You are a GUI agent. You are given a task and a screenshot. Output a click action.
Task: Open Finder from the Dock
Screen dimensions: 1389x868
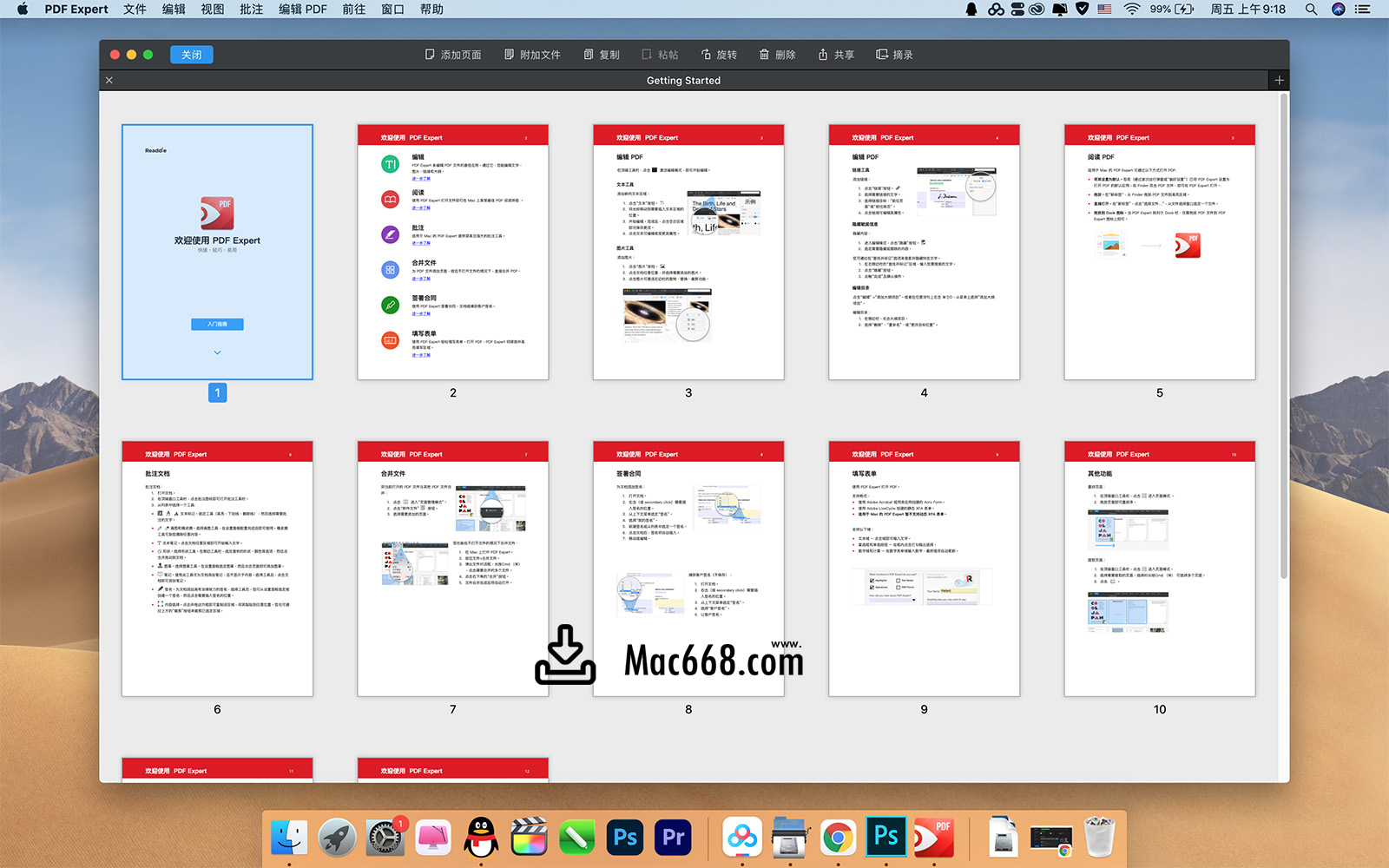289,838
